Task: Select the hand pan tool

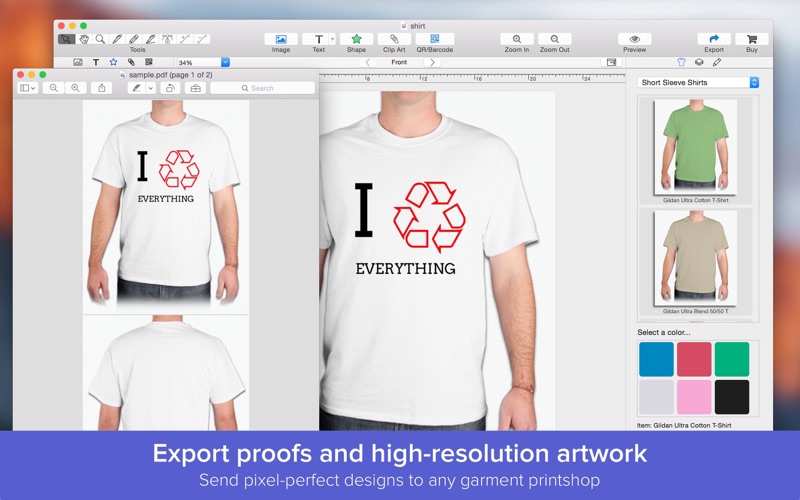Action: click(x=84, y=39)
